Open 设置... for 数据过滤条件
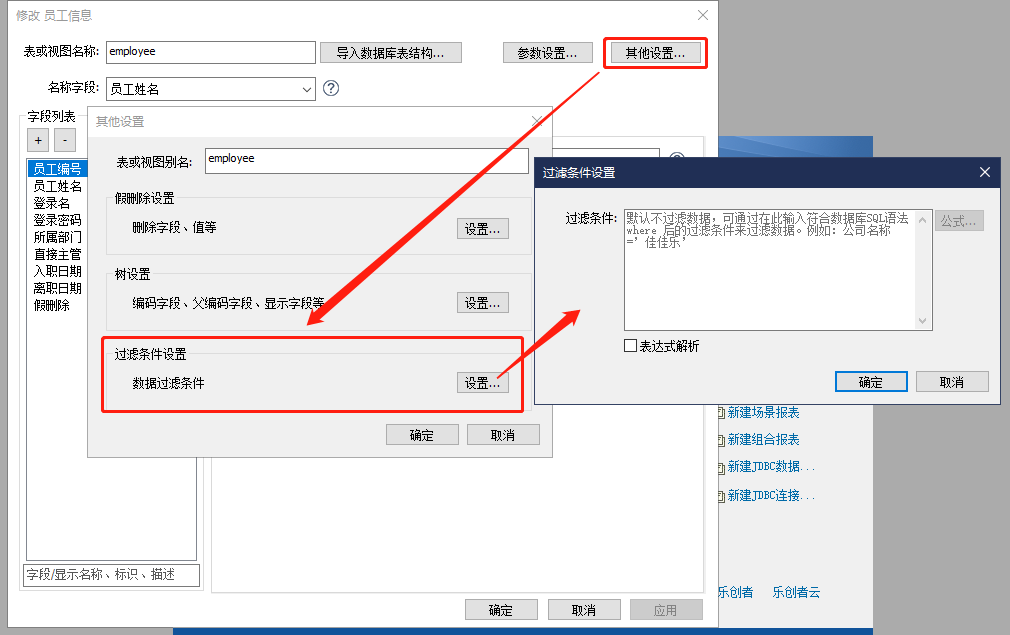 [483, 383]
